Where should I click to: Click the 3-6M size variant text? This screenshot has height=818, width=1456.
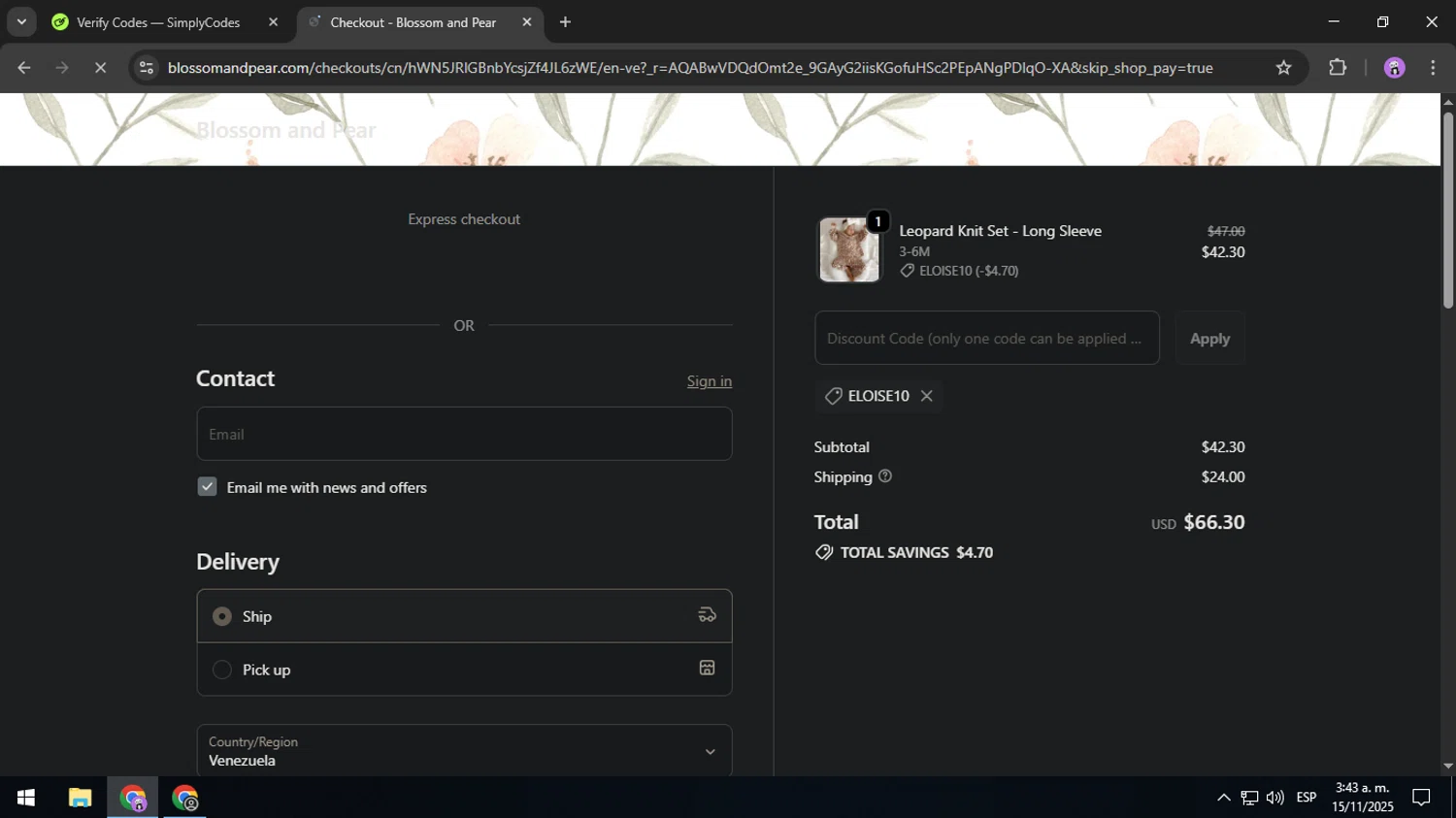pos(914,251)
